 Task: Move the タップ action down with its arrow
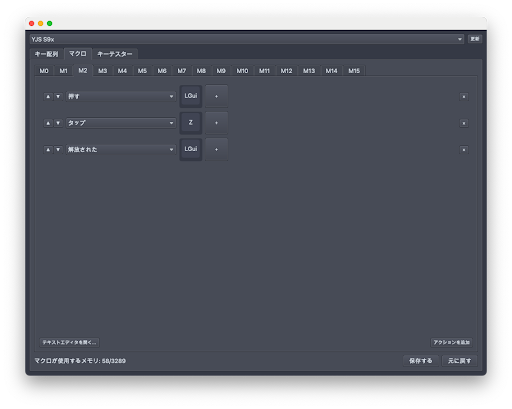coord(58,123)
